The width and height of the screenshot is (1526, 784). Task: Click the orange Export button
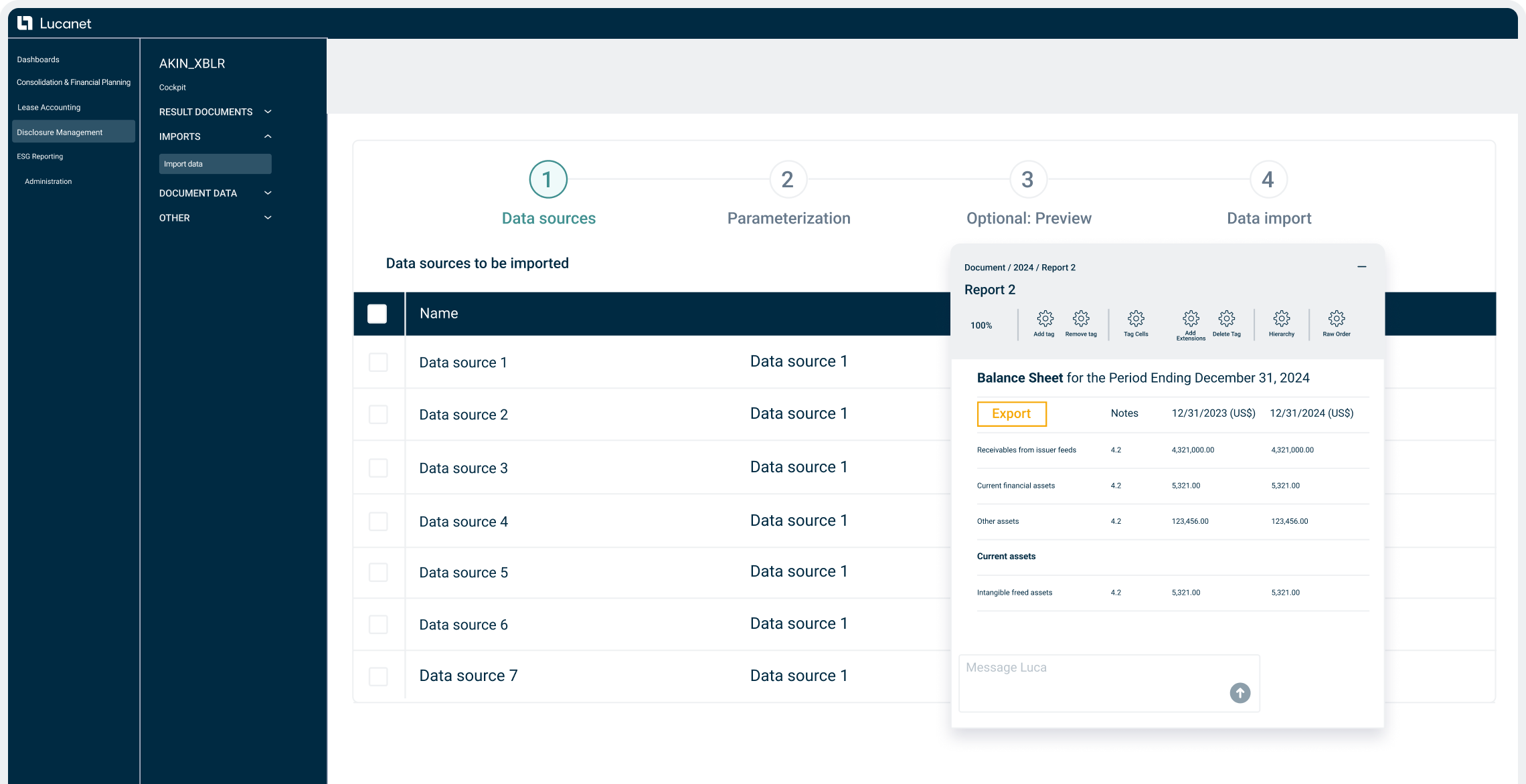pos(1011,414)
